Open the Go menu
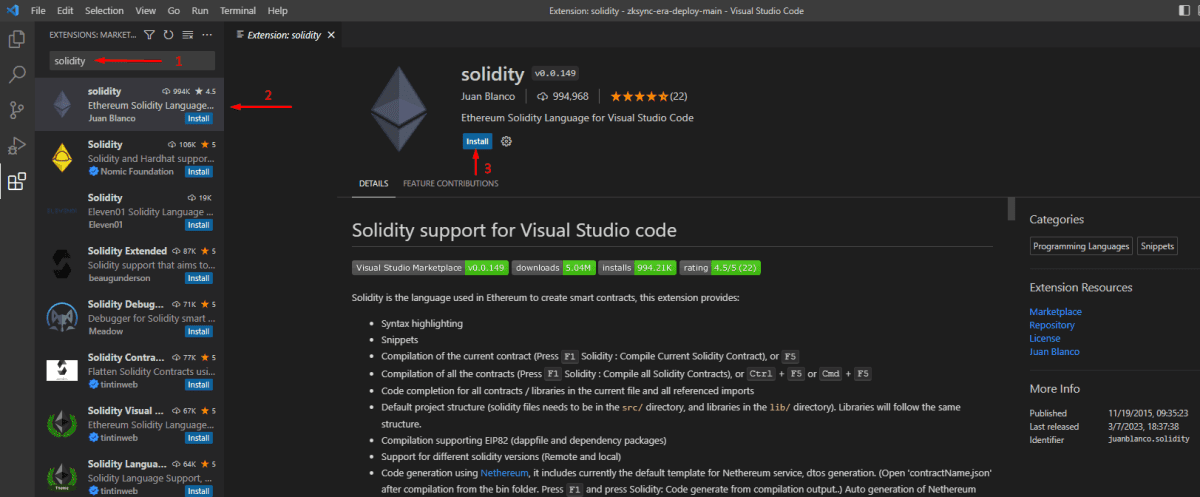The height and width of the screenshot is (497, 1200). 174,10
